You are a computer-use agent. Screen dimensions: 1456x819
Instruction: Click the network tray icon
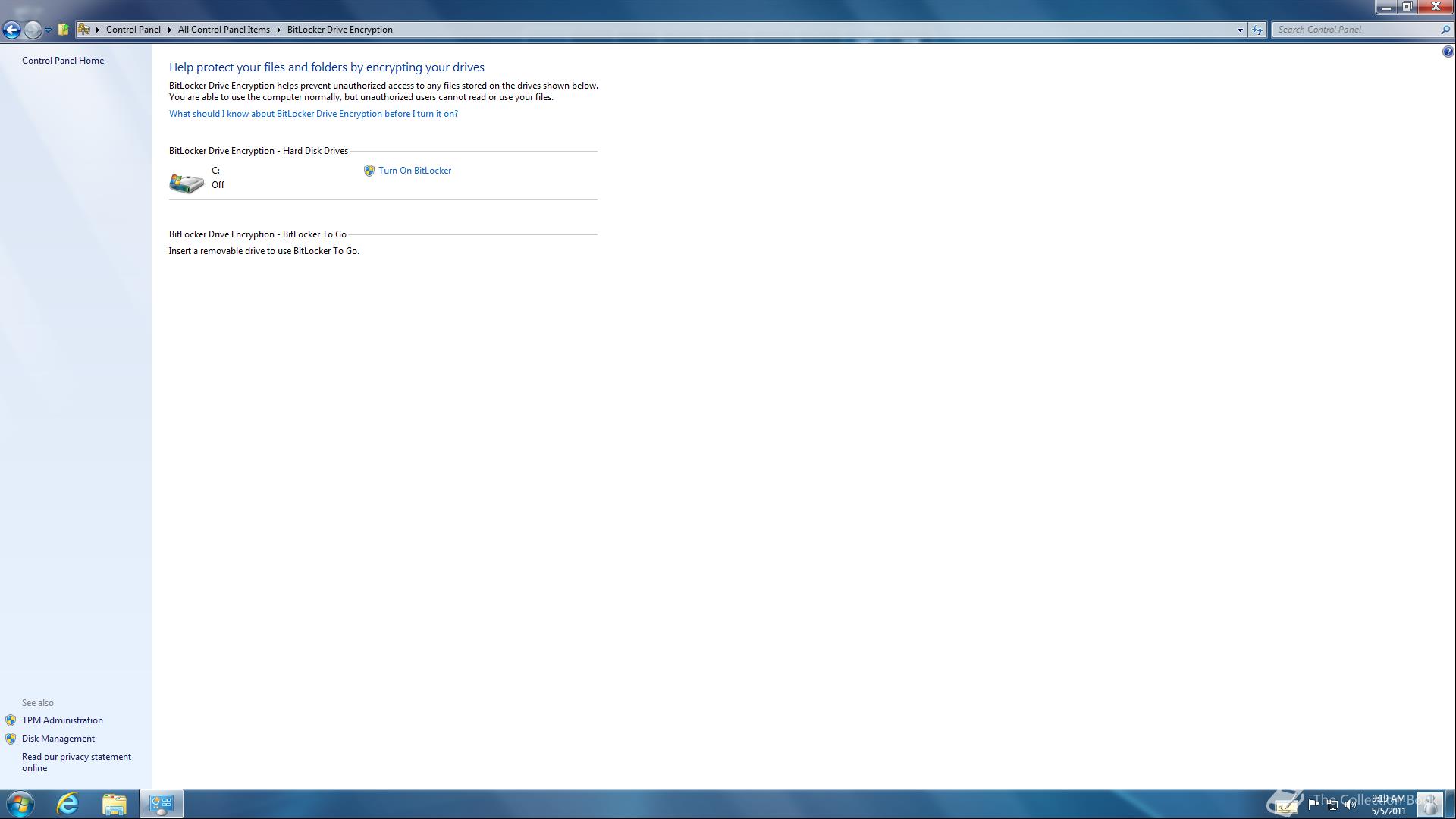(x=1332, y=805)
